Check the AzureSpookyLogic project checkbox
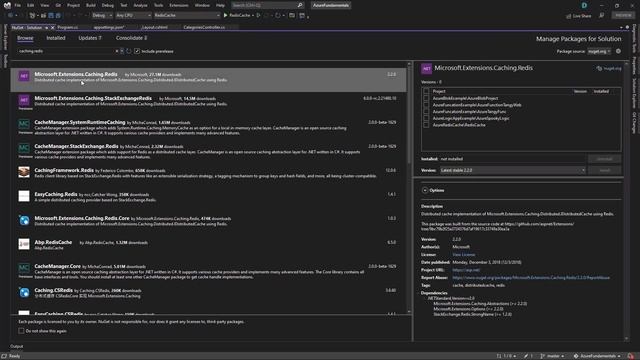Viewport: 640px width, 360px height. coord(426,118)
